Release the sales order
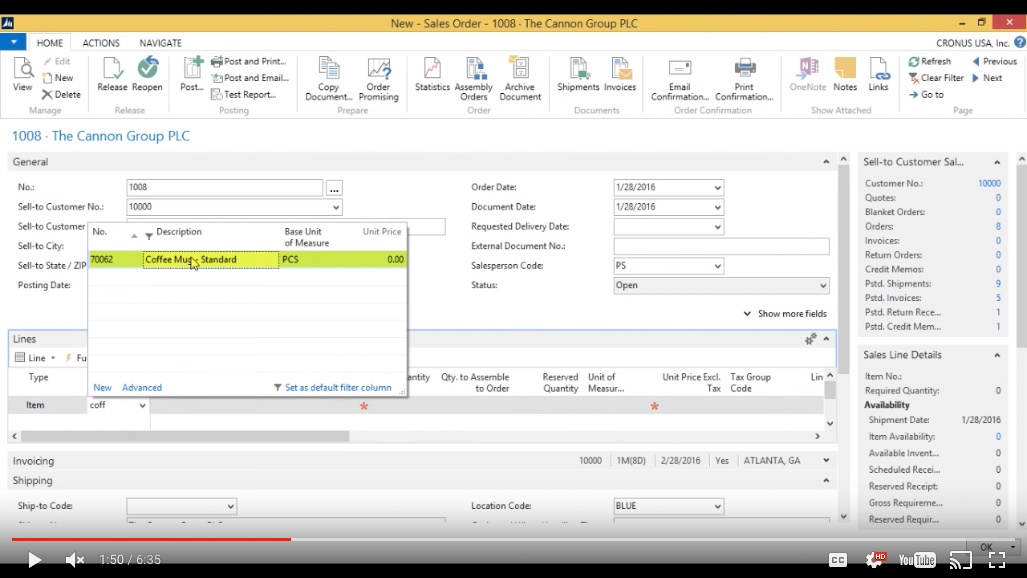 click(x=112, y=74)
